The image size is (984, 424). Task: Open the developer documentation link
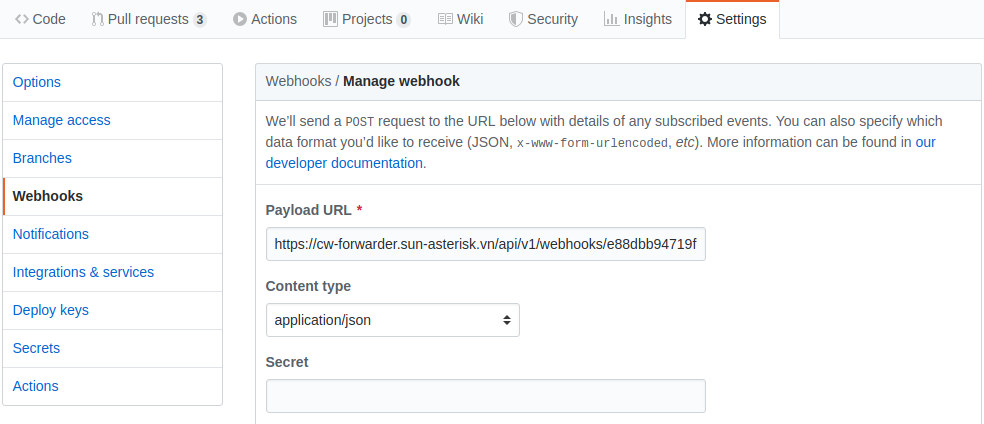(344, 163)
